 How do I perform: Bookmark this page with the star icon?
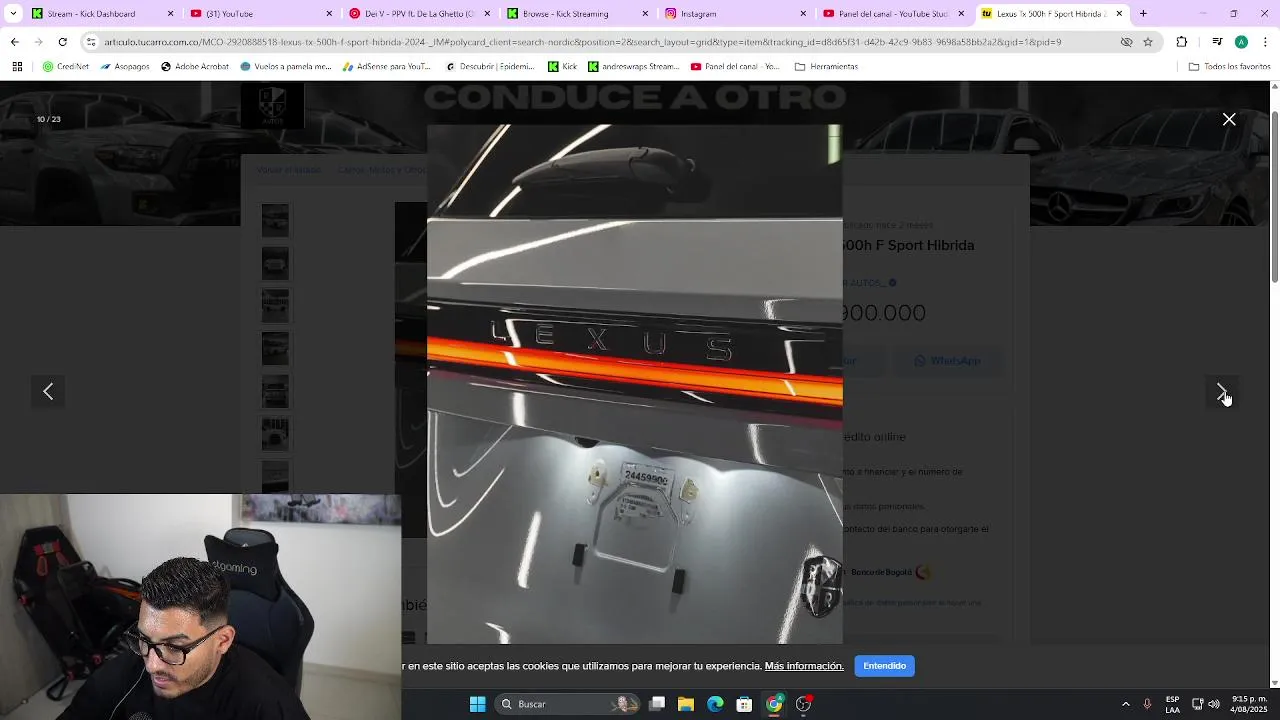coord(1148,42)
